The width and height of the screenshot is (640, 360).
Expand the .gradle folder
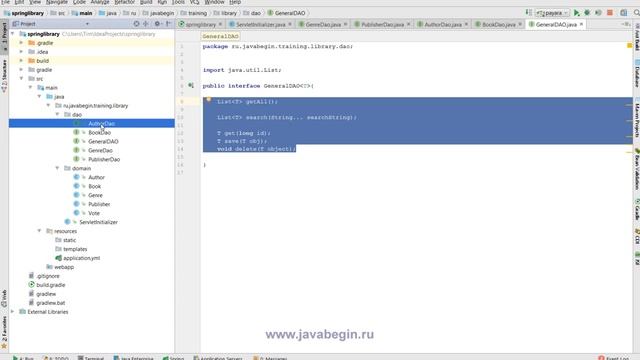[x=21, y=43]
